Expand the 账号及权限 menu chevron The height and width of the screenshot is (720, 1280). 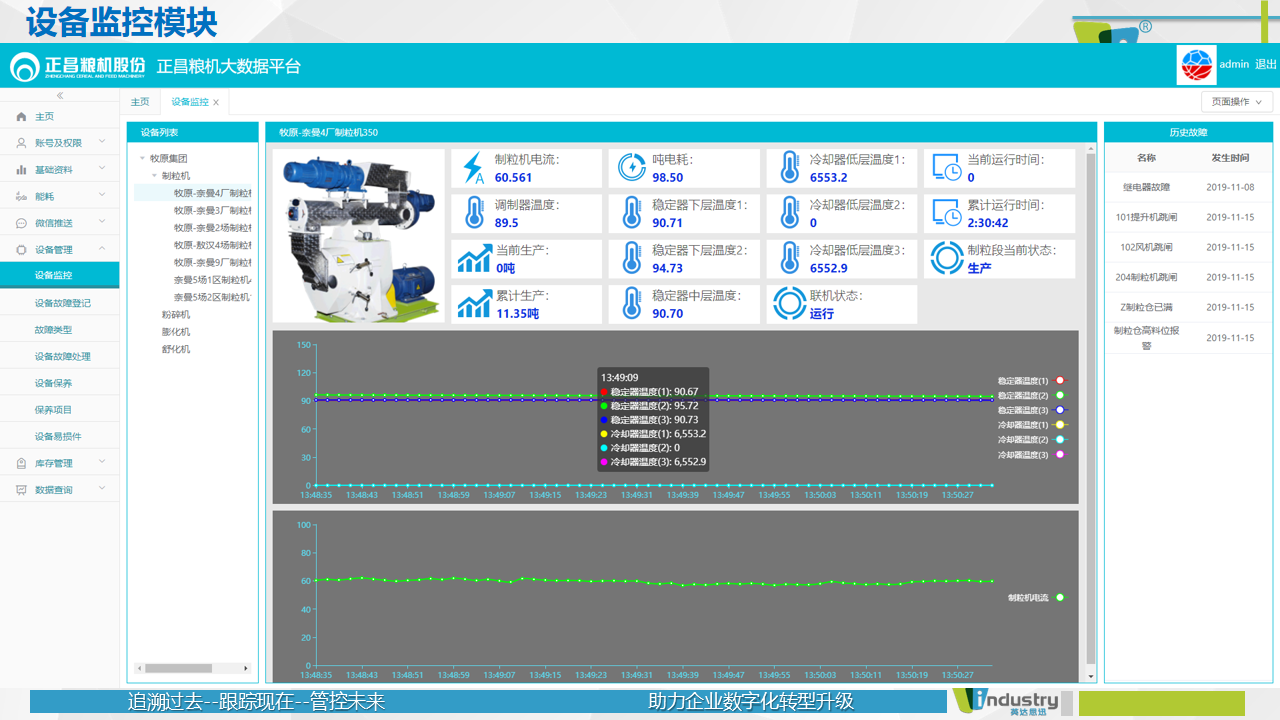(x=102, y=143)
